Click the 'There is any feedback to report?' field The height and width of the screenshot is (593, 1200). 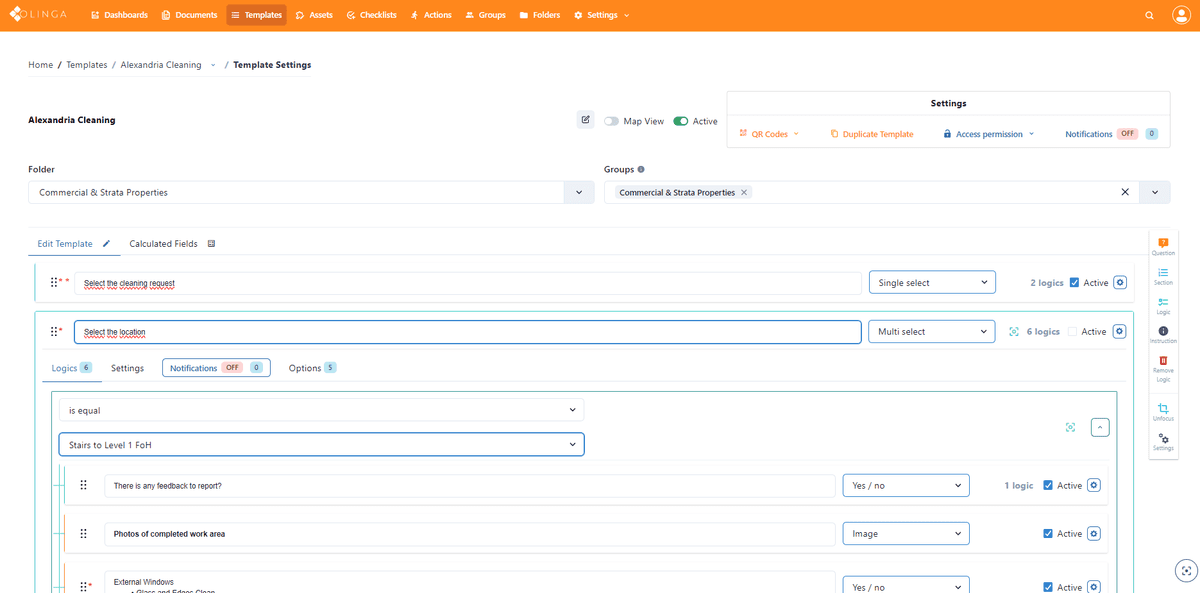pyautogui.click(x=469, y=486)
